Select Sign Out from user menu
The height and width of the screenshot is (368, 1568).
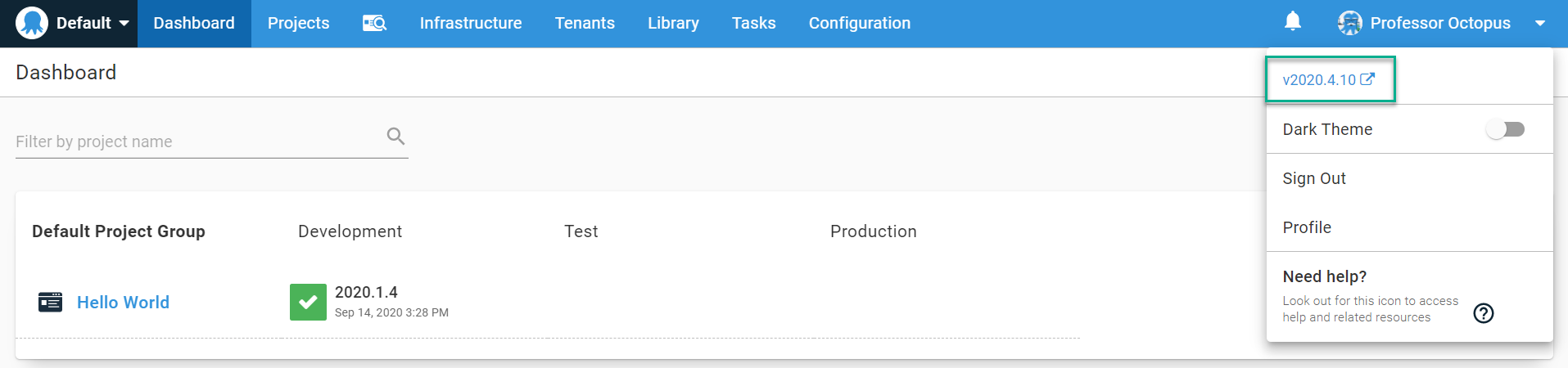(x=1313, y=178)
